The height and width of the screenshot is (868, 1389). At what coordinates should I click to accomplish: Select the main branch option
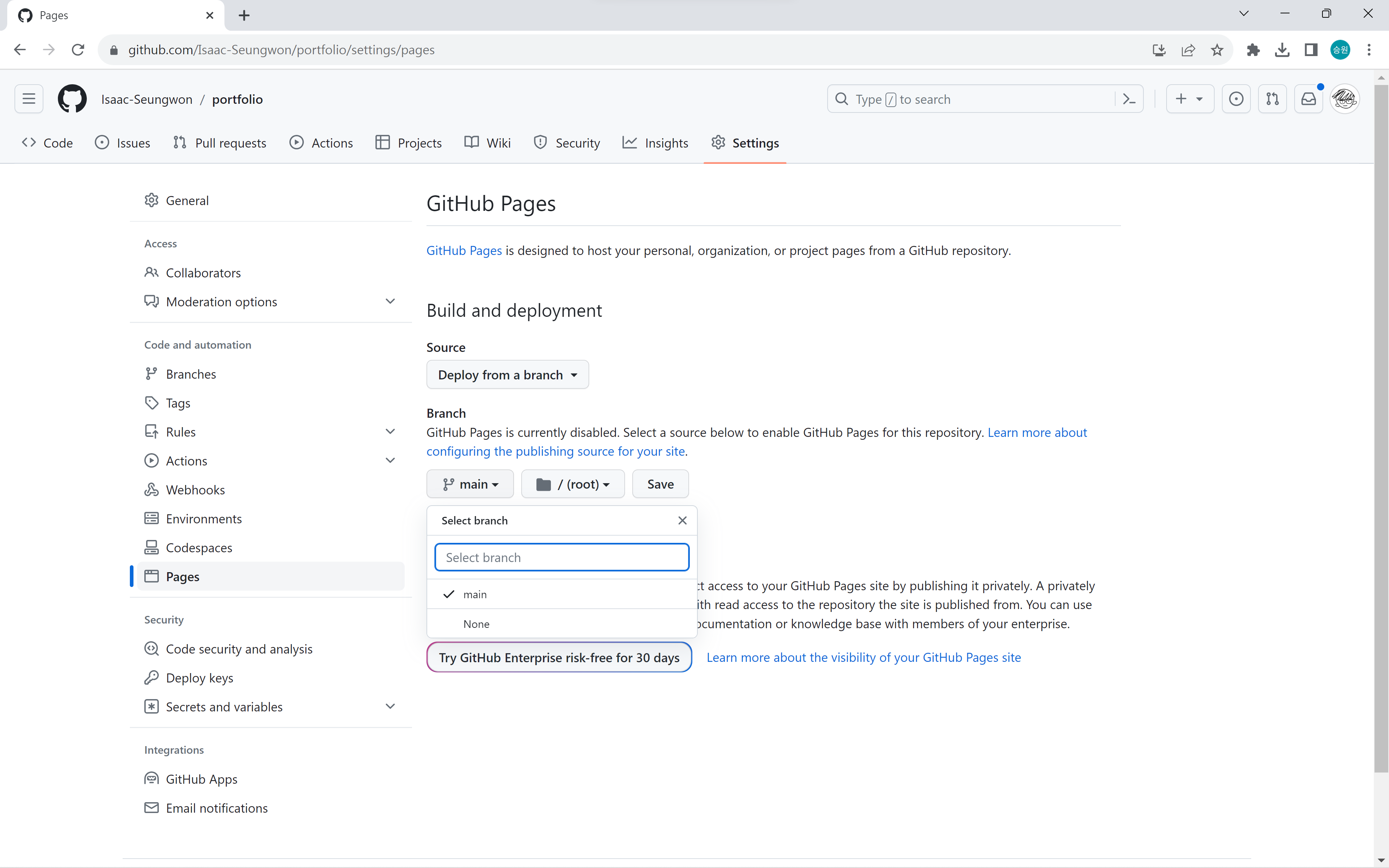point(475,594)
